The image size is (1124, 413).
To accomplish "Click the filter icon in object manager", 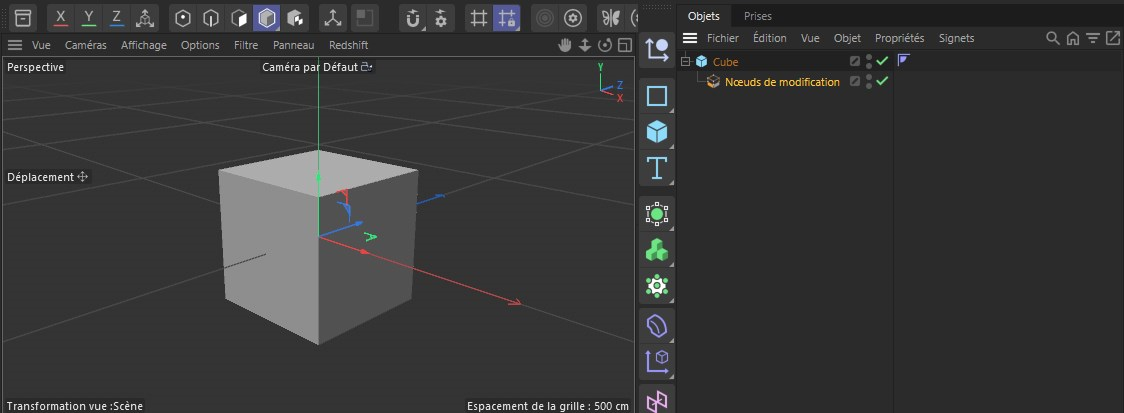I will click(x=1093, y=38).
